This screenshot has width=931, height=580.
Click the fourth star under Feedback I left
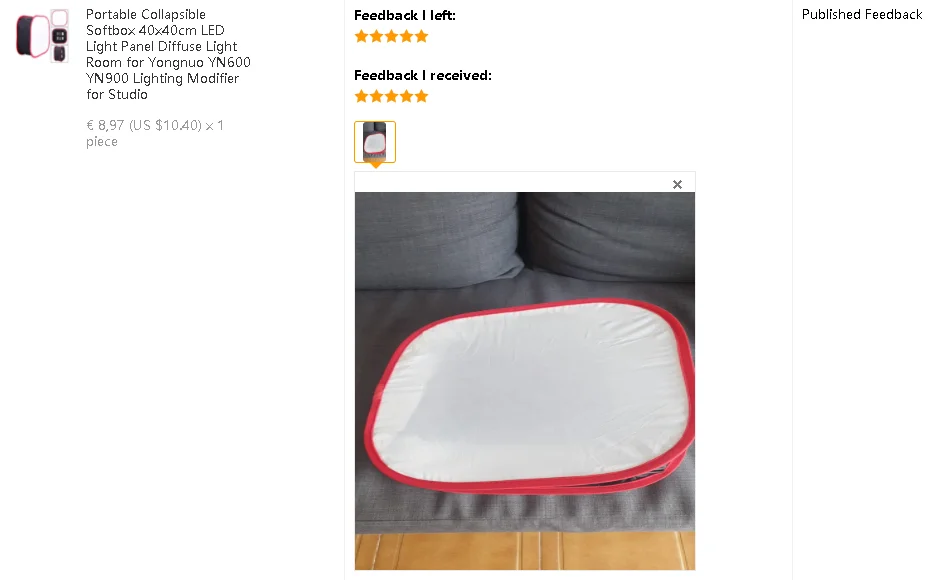(407, 37)
